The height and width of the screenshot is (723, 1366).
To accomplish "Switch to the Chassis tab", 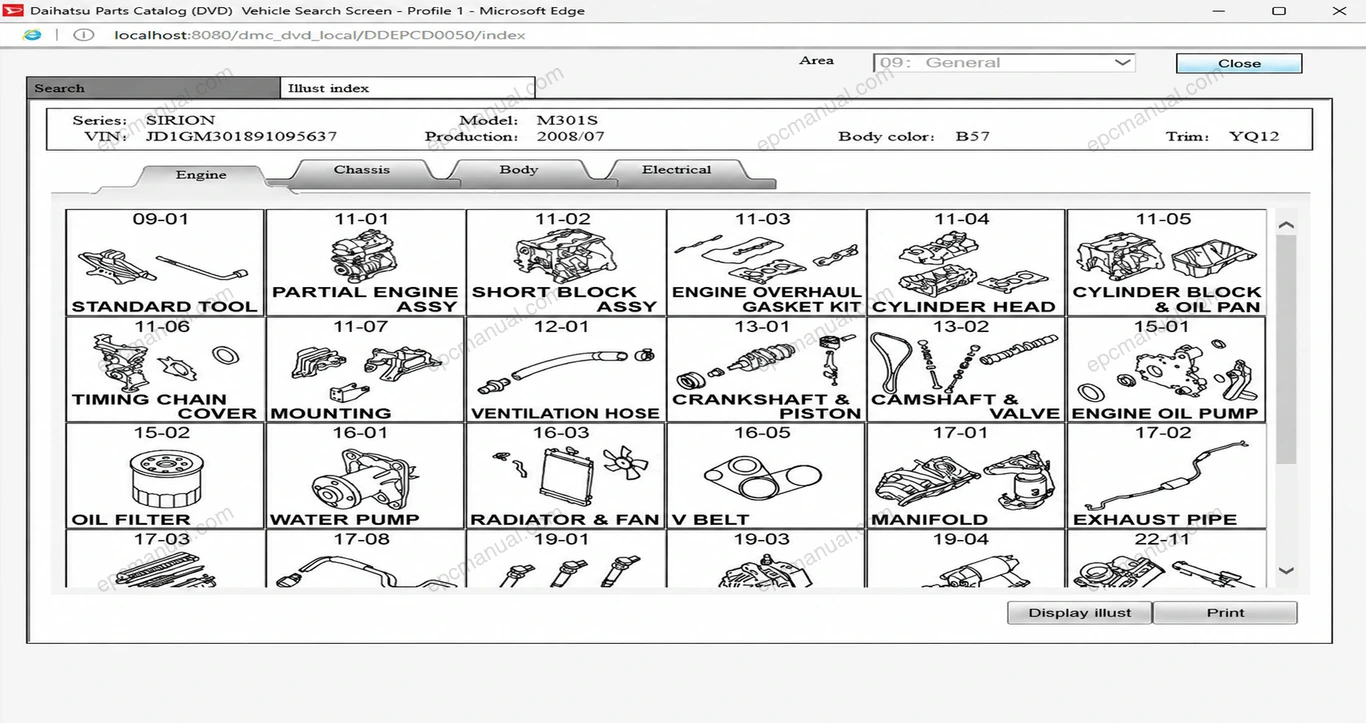I will [362, 170].
